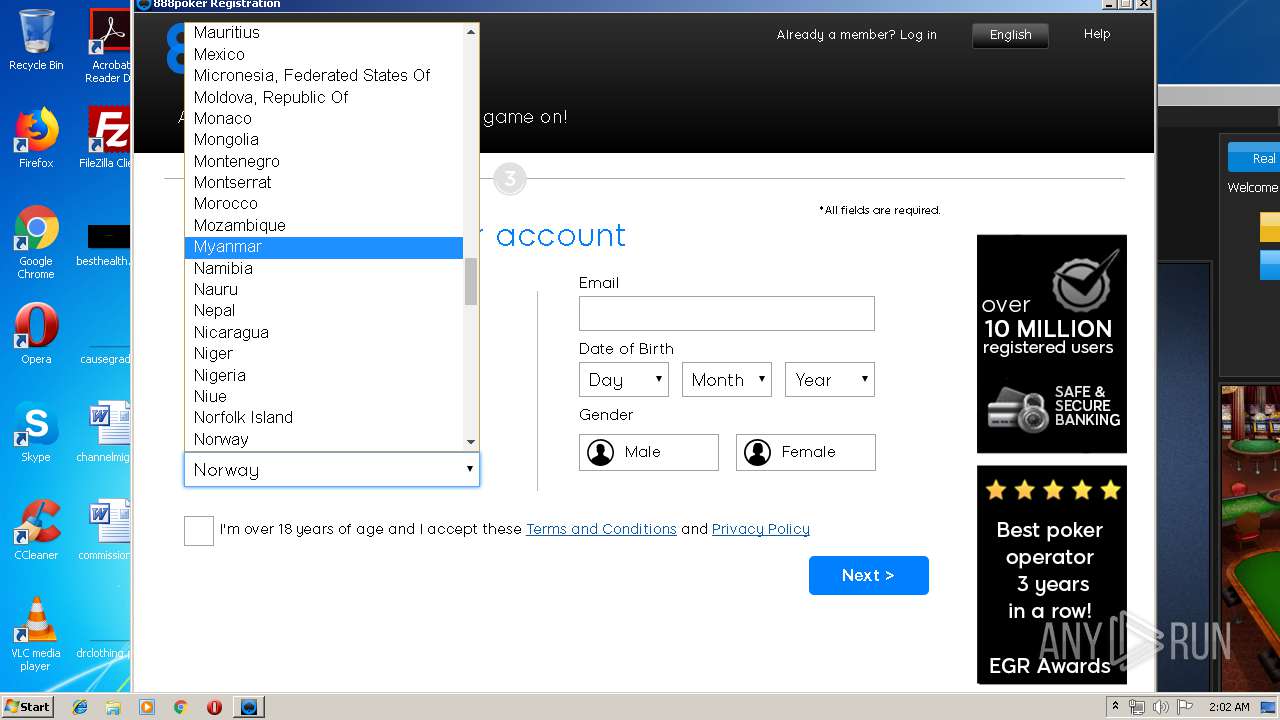This screenshot has width=1280, height=720.
Task: Choose Montserrat in country list
Action: (x=324, y=182)
